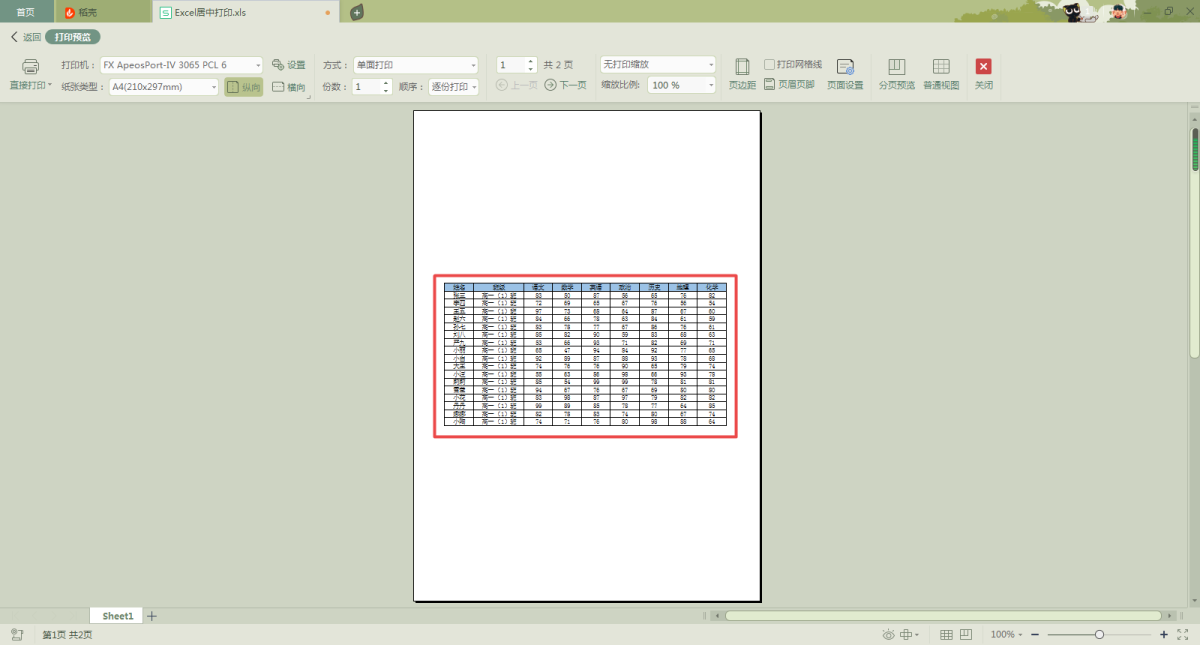Switch to 普通视图 normal view
1200x645 pixels.
coord(941,68)
